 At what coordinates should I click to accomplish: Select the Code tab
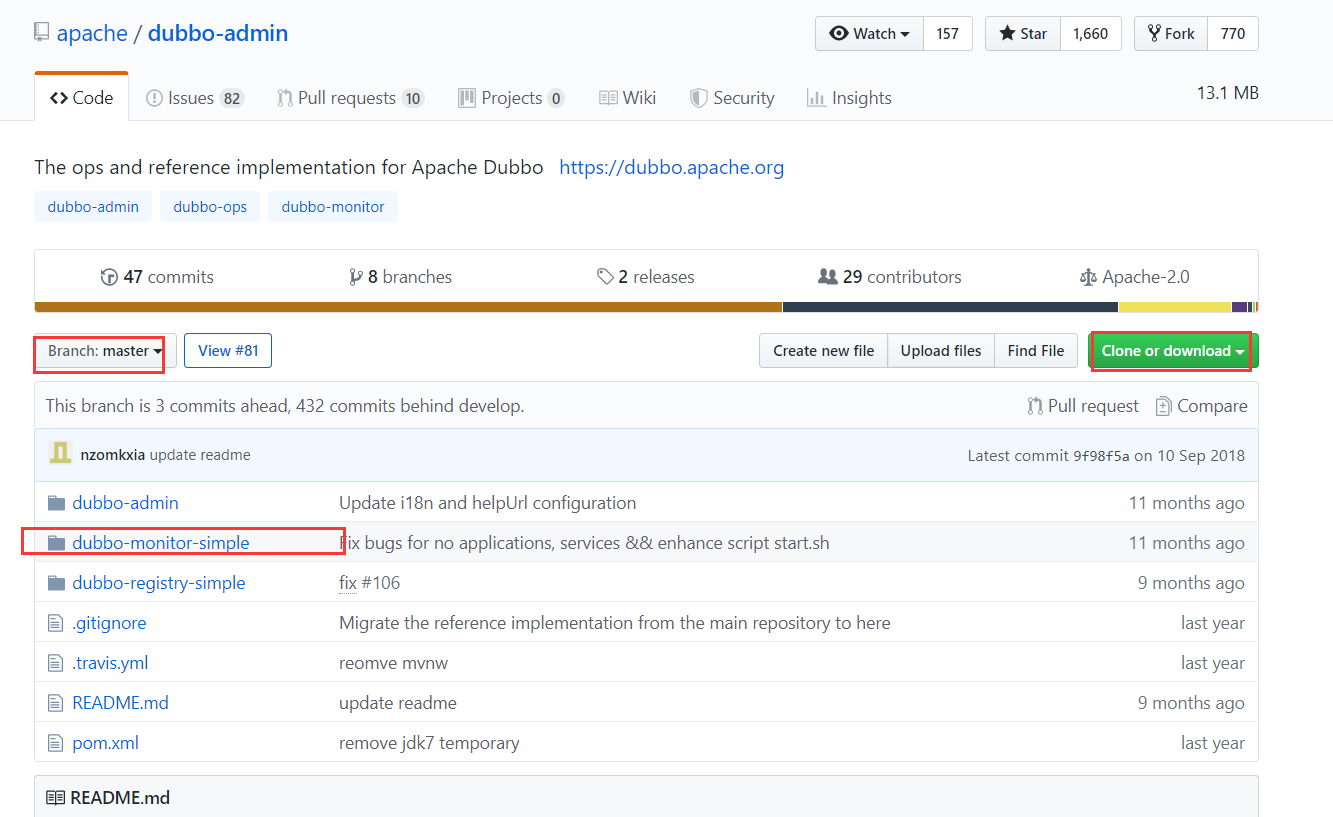tap(82, 98)
